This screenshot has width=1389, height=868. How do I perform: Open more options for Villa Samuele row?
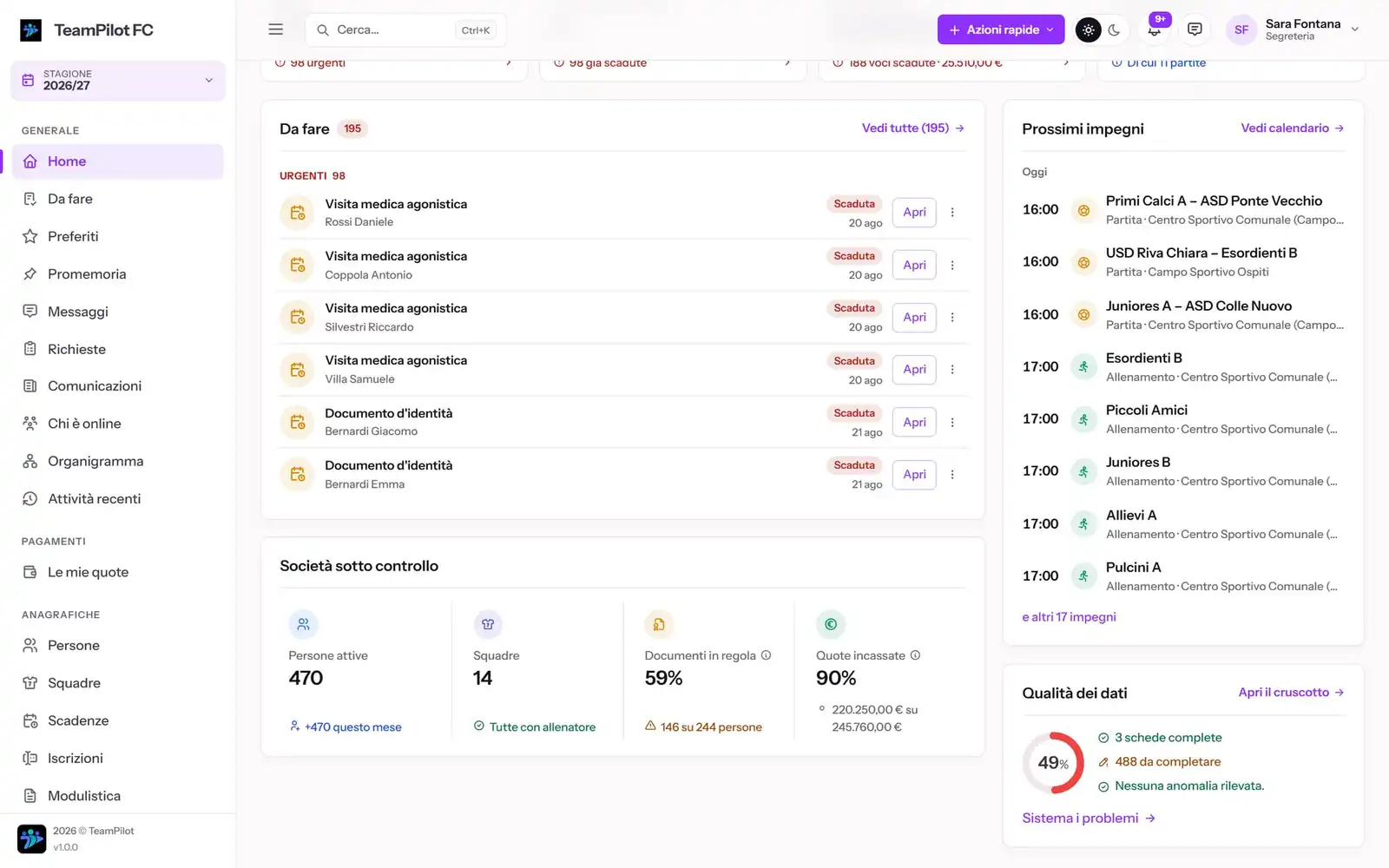pos(952,370)
